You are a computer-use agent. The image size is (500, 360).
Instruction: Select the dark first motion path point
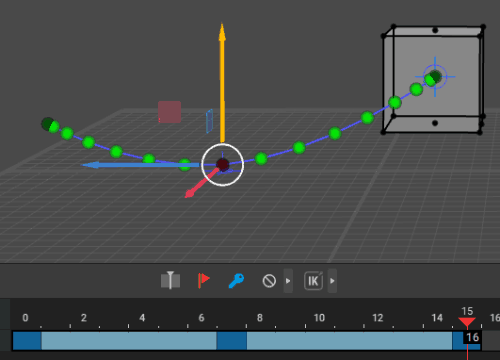pyautogui.click(x=47, y=123)
